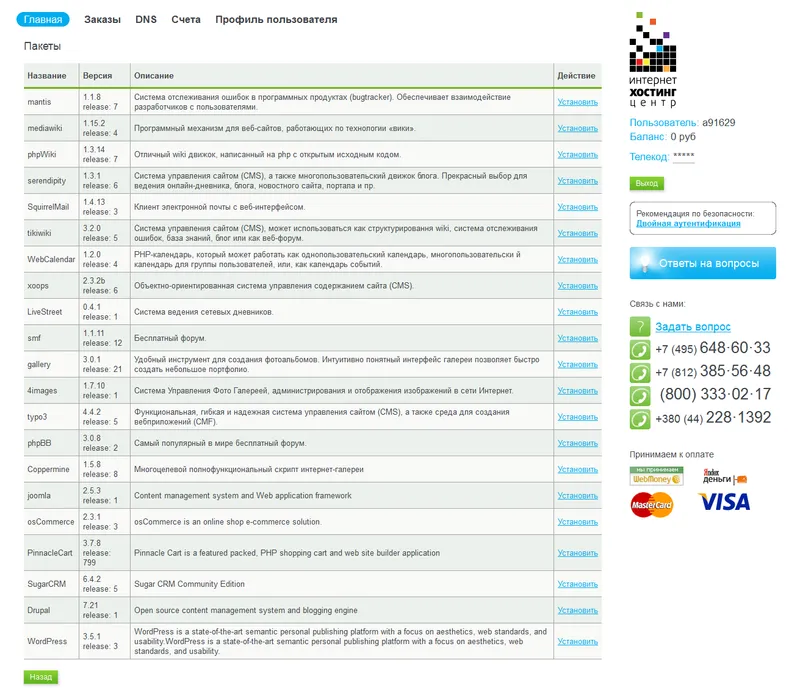Click the Internet Hosting Center logo
The image size is (800, 697).
coord(653,60)
